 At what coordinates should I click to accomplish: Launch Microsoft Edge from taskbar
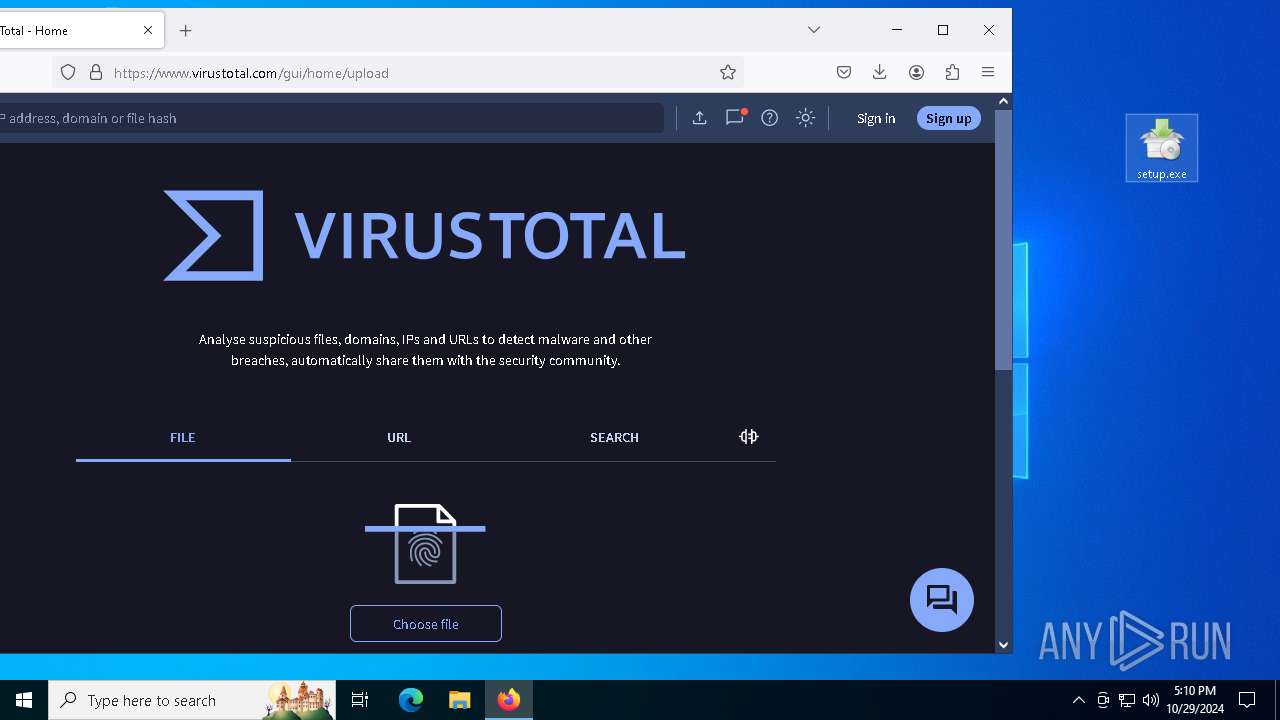pyautogui.click(x=411, y=700)
